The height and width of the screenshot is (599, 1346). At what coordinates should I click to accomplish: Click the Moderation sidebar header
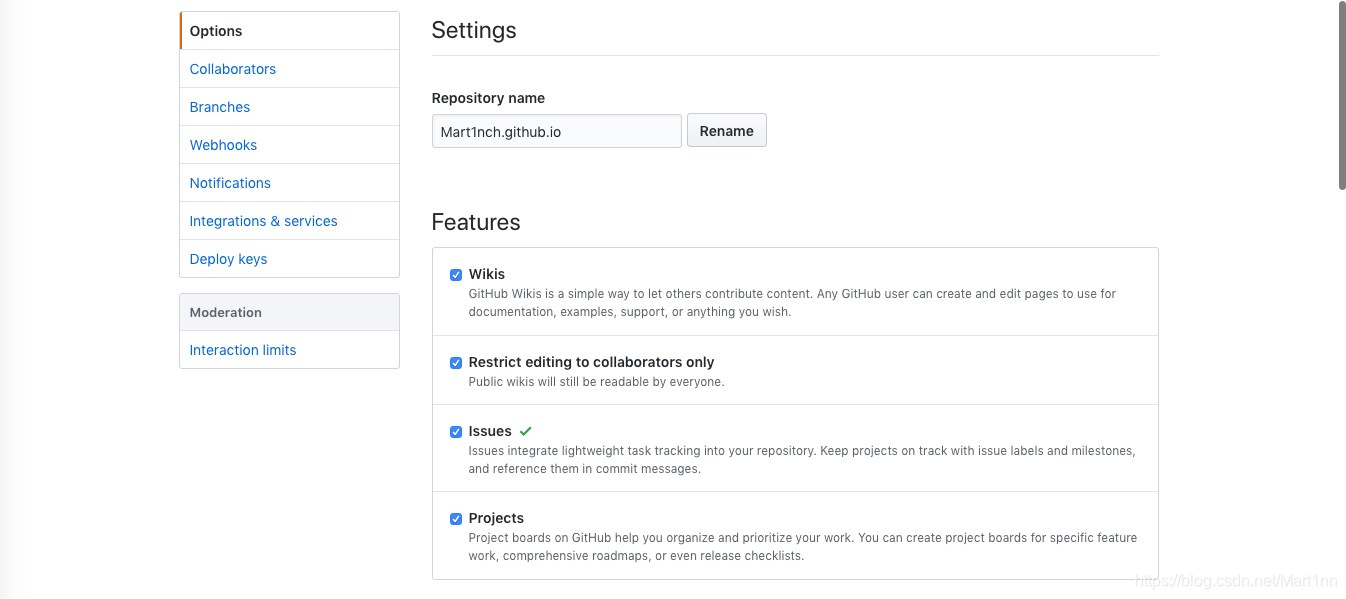click(x=290, y=312)
